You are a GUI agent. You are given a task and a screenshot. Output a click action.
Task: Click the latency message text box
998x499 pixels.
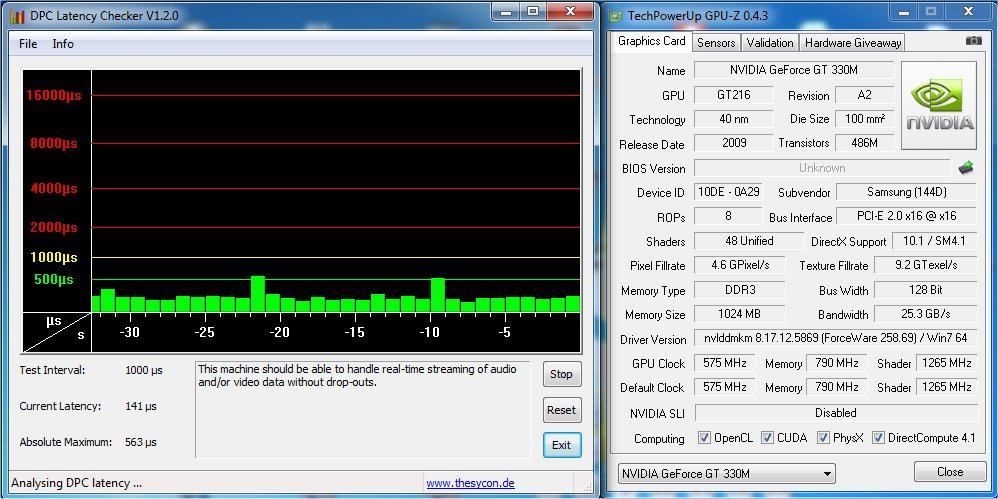(x=362, y=409)
